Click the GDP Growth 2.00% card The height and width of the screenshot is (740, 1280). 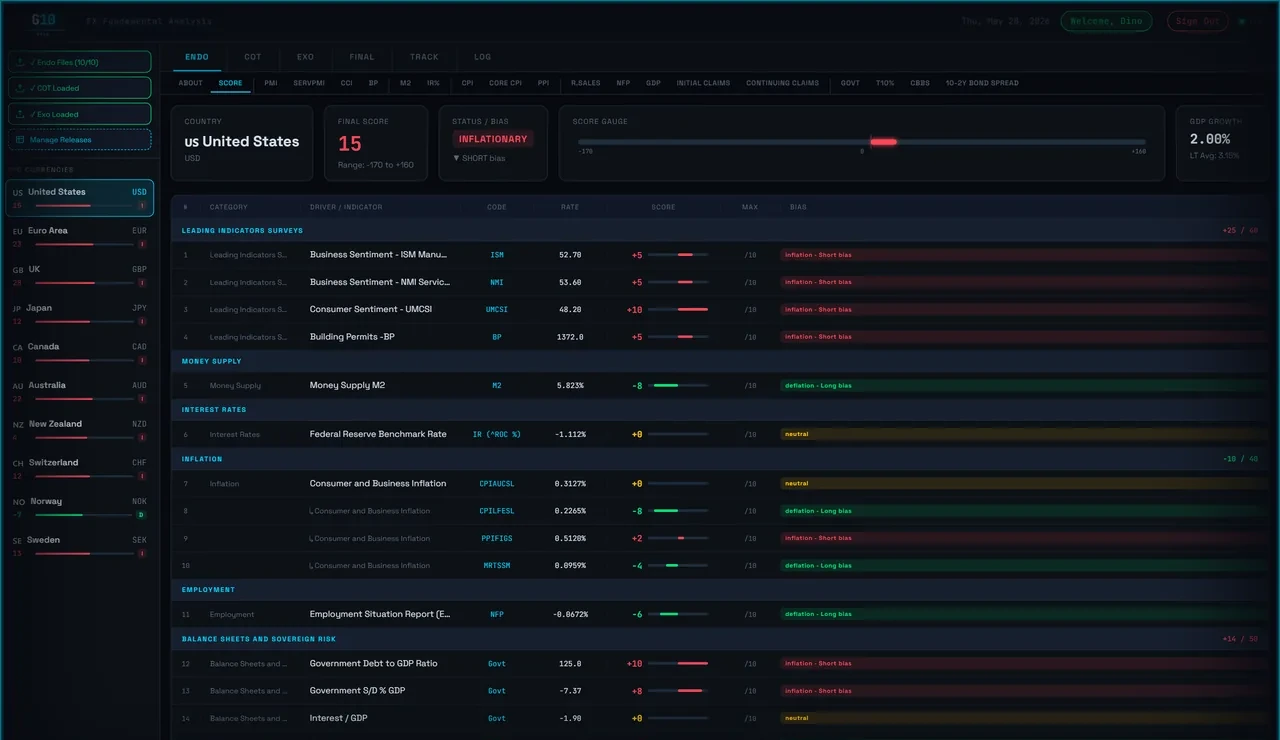click(x=1222, y=143)
